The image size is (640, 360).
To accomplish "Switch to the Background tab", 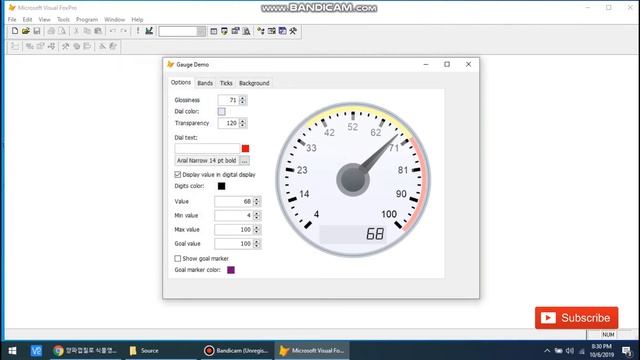I will (254, 83).
